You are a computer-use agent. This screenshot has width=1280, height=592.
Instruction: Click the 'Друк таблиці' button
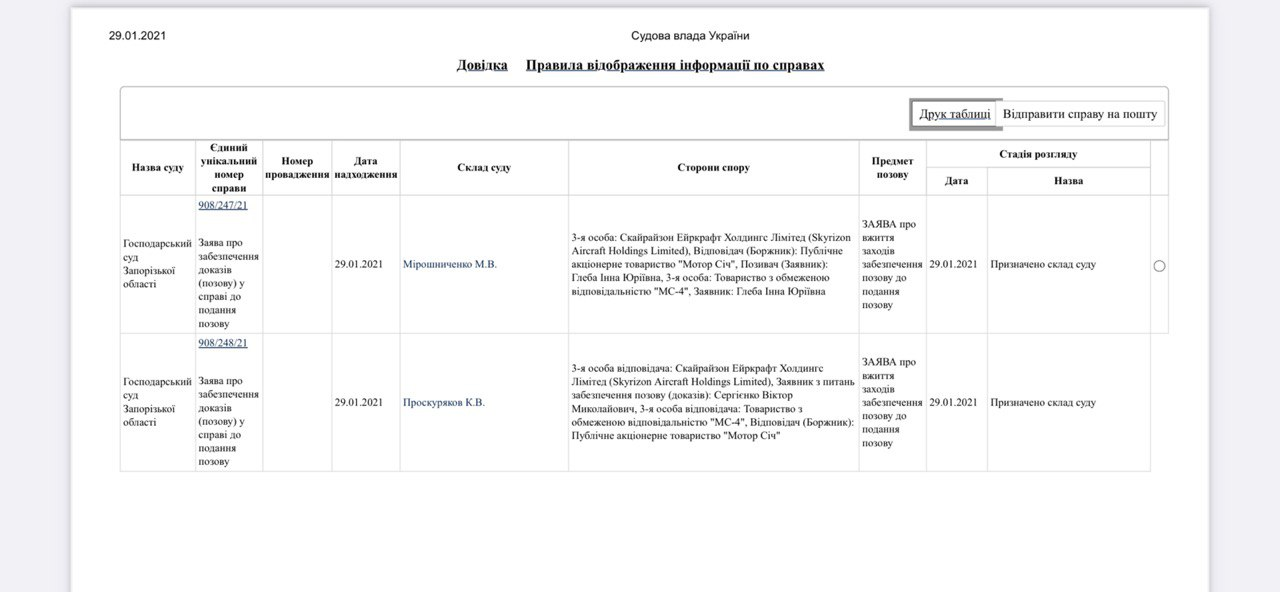[x=955, y=113]
